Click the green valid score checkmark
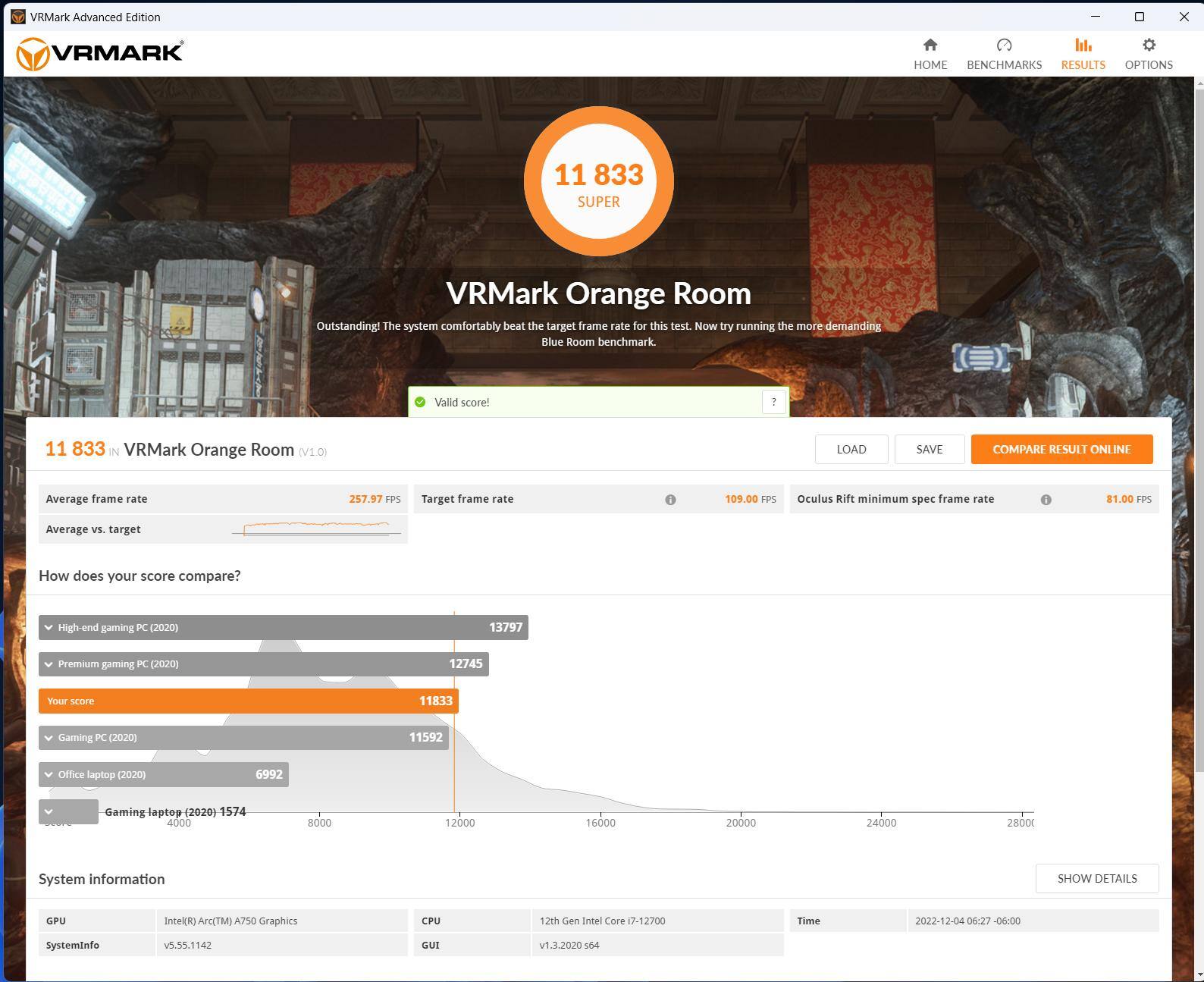1204x982 pixels. pos(420,402)
